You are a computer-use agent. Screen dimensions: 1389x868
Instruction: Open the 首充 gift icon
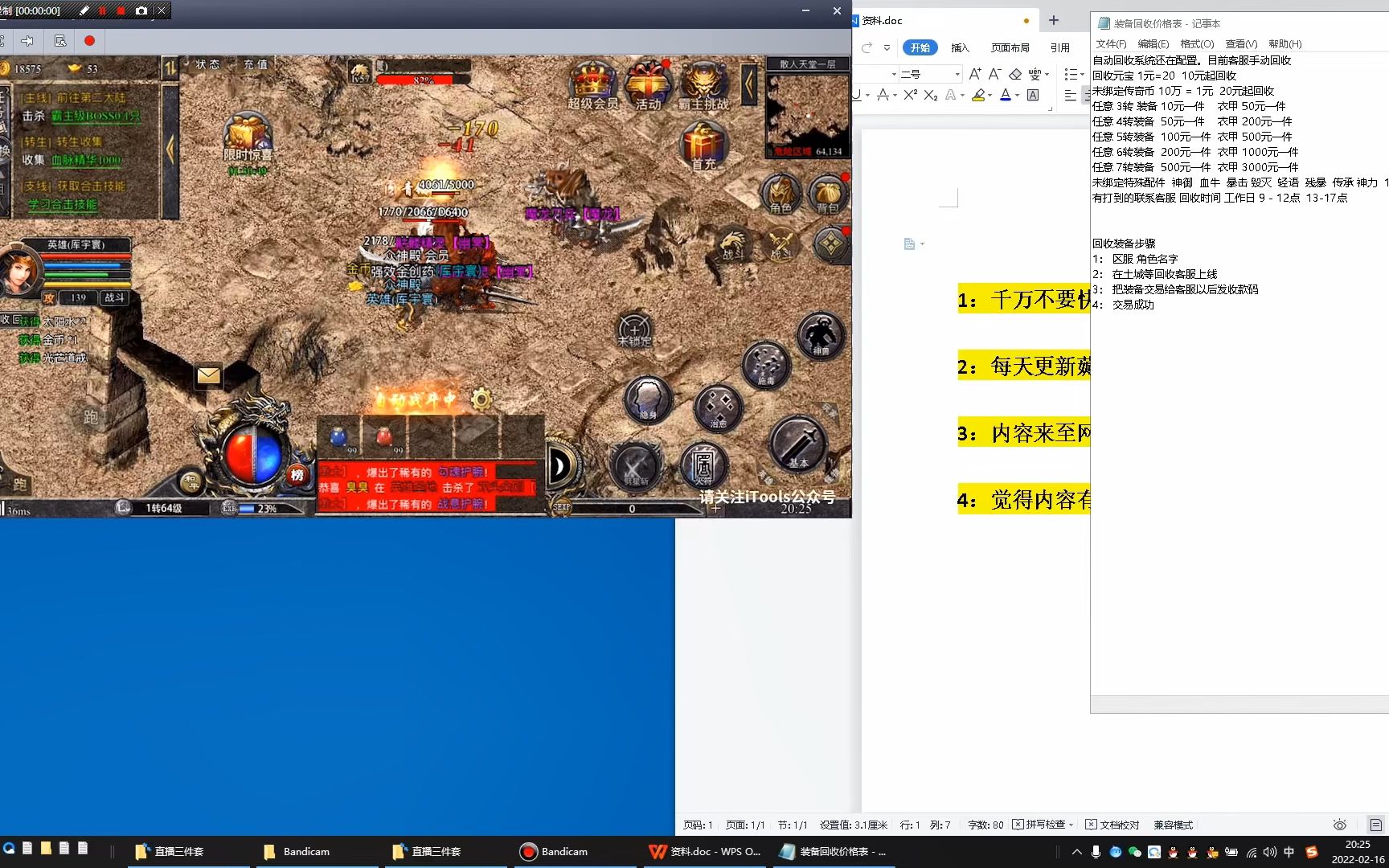[x=703, y=146]
